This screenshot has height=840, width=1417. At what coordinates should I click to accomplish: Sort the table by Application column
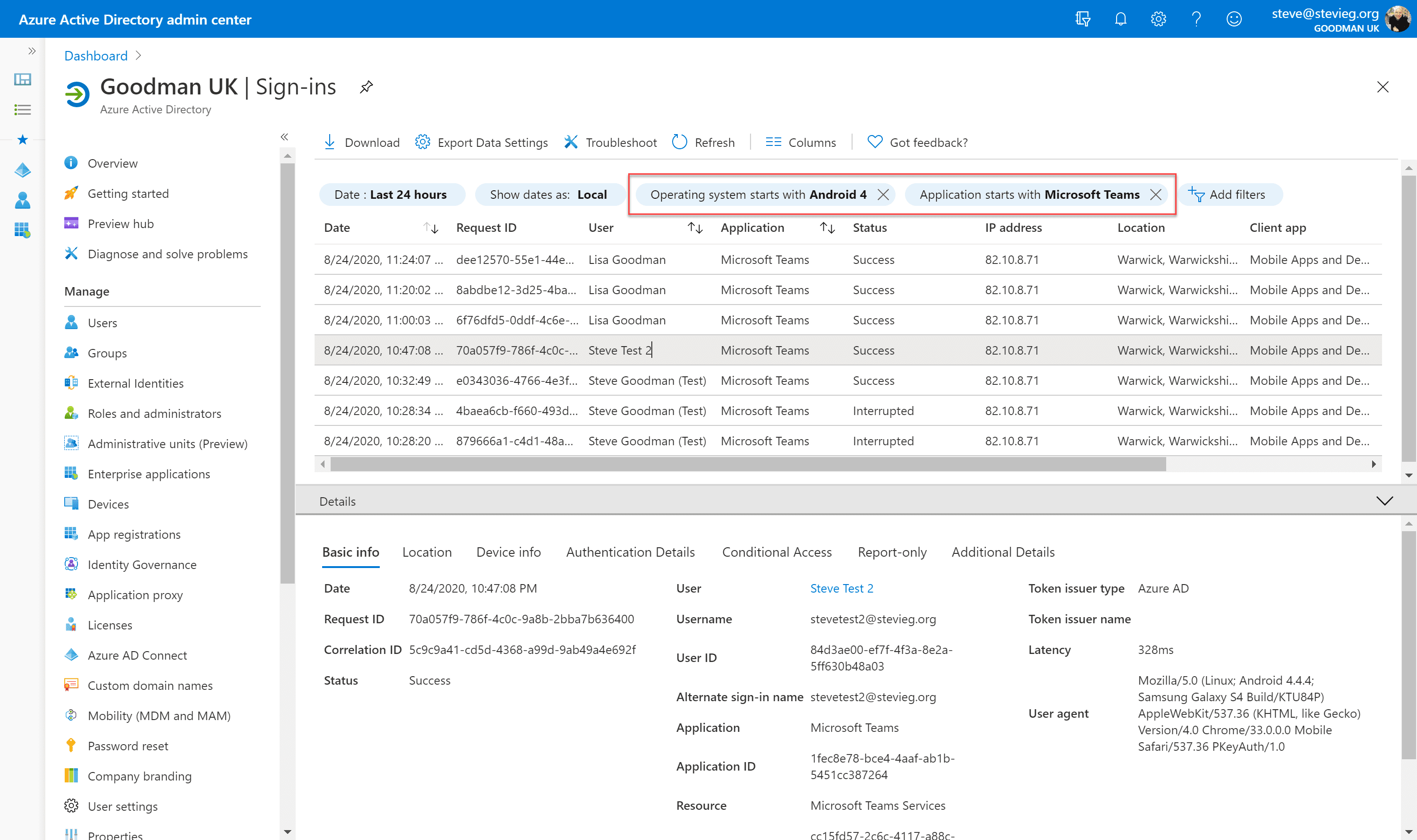(x=828, y=228)
